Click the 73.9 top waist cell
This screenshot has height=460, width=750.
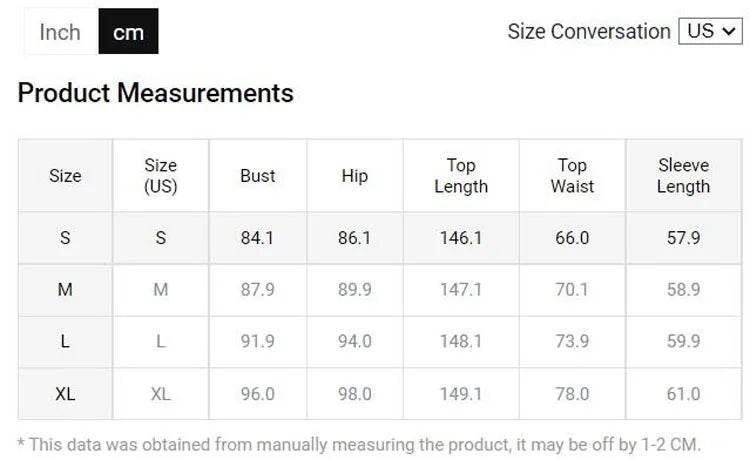[x=572, y=342]
